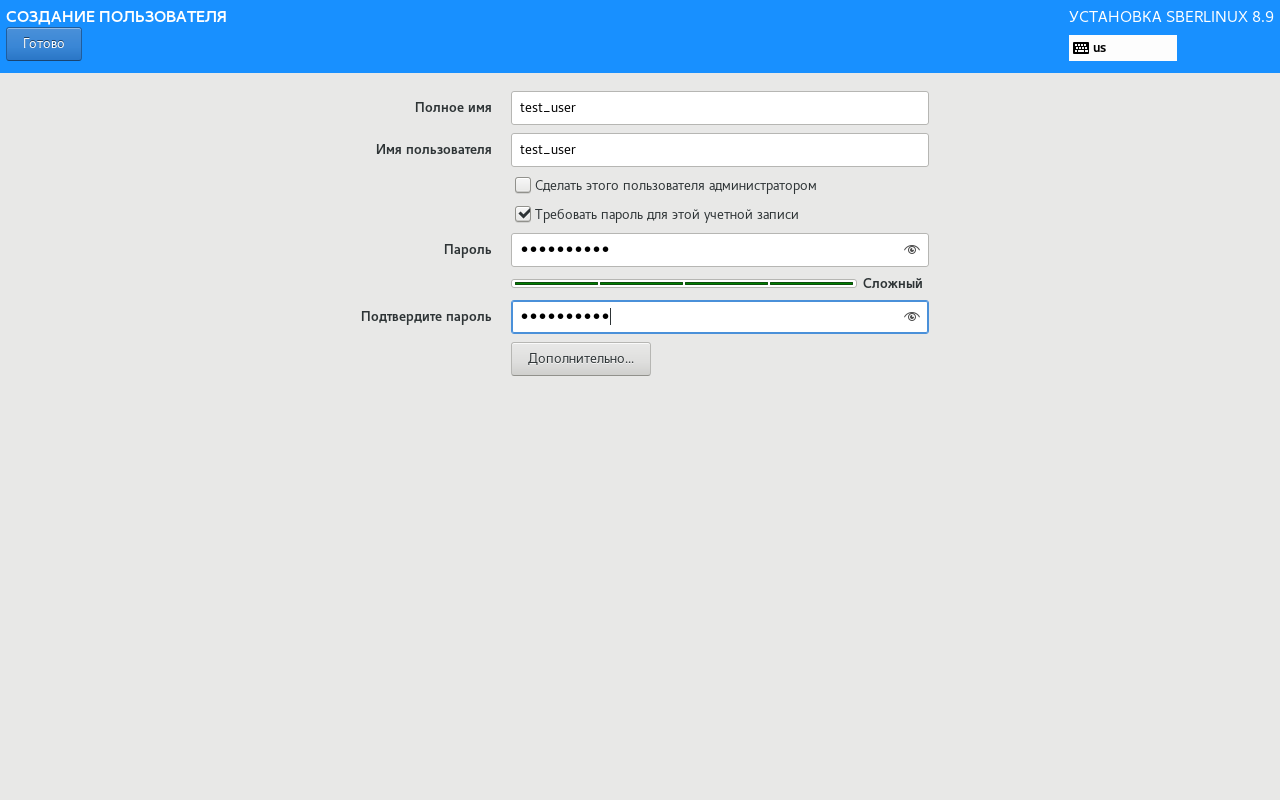This screenshot has height=800, width=1280.
Task: Click the Готово button
Action: (44, 44)
